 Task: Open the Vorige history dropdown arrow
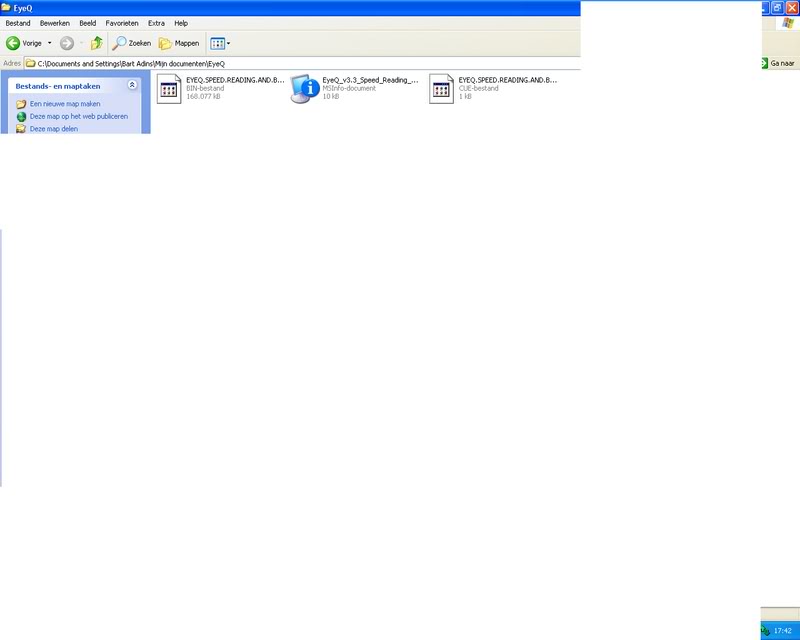tap(50, 43)
